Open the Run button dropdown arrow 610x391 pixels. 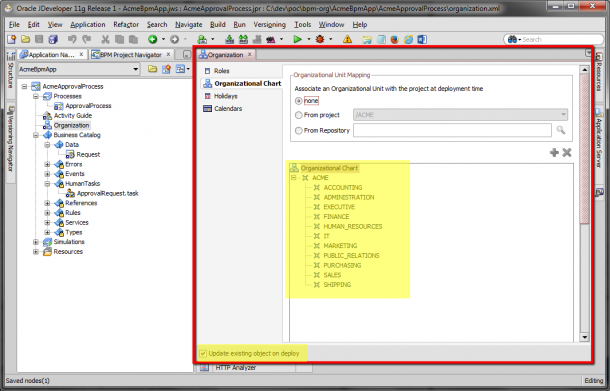click(x=309, y=39)
